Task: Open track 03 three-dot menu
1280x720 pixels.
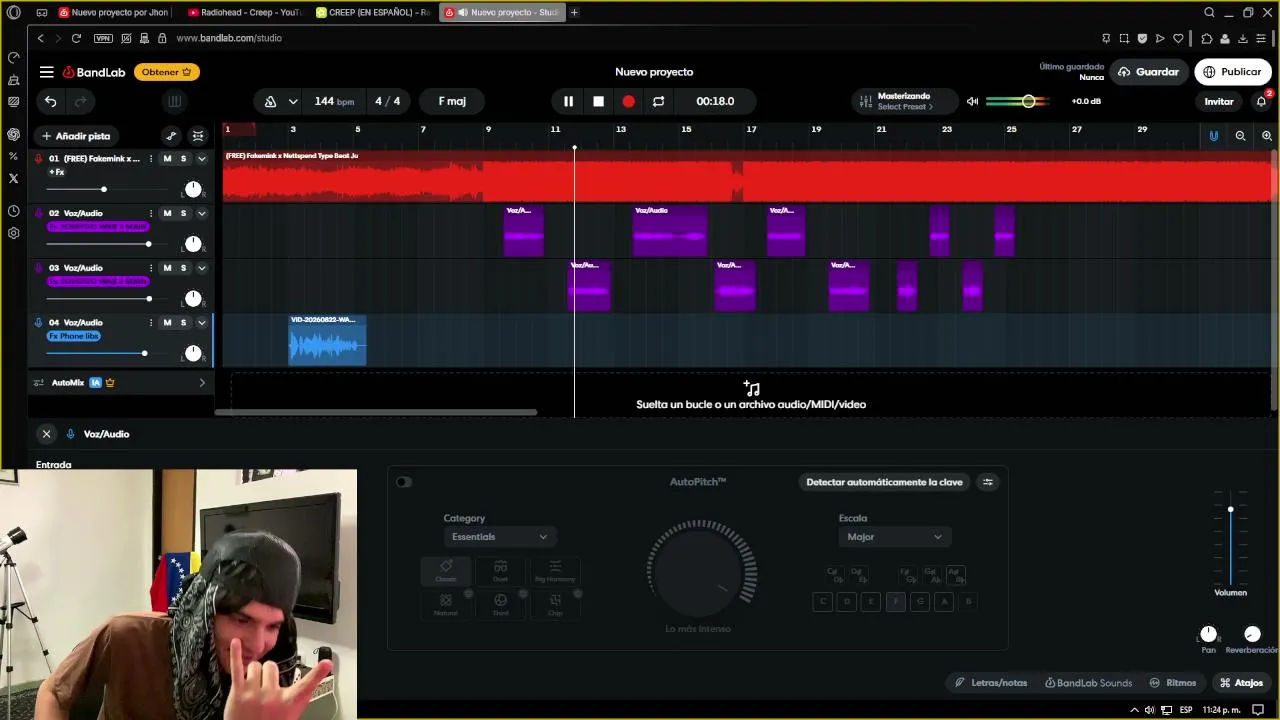Action: [151, 268]
